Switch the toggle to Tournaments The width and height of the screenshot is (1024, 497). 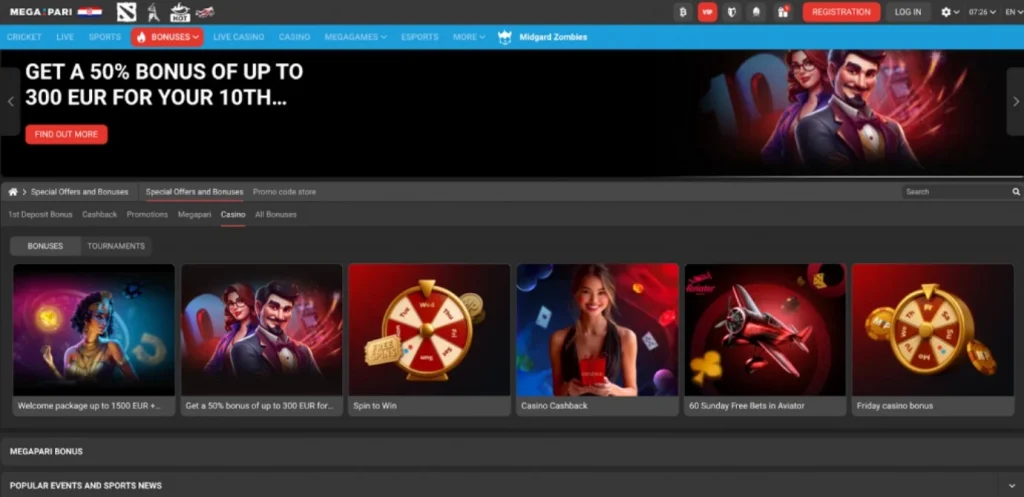116,246
